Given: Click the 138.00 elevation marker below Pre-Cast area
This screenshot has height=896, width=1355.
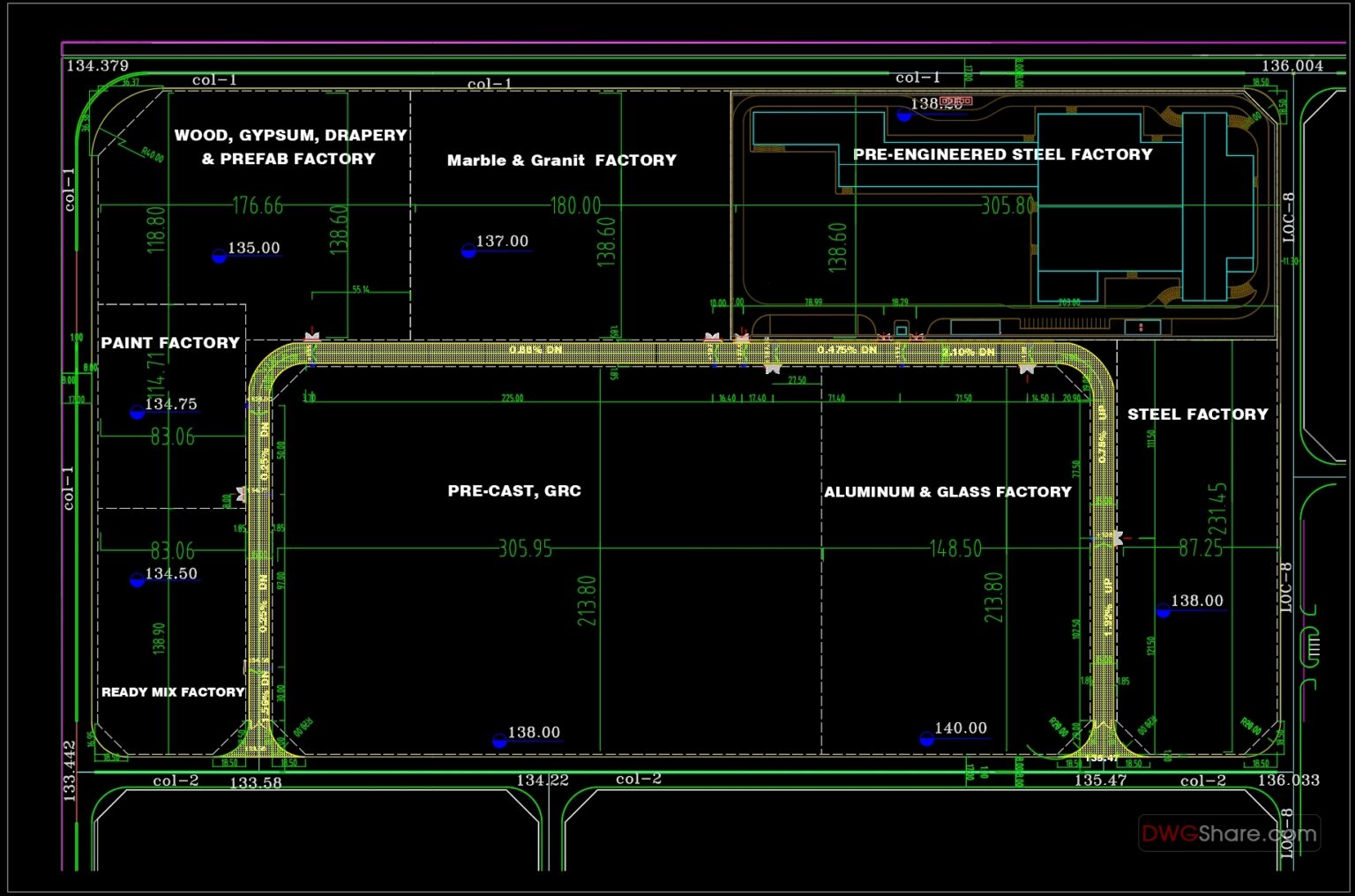Looking at the screenshot, I should pos(498,740).
